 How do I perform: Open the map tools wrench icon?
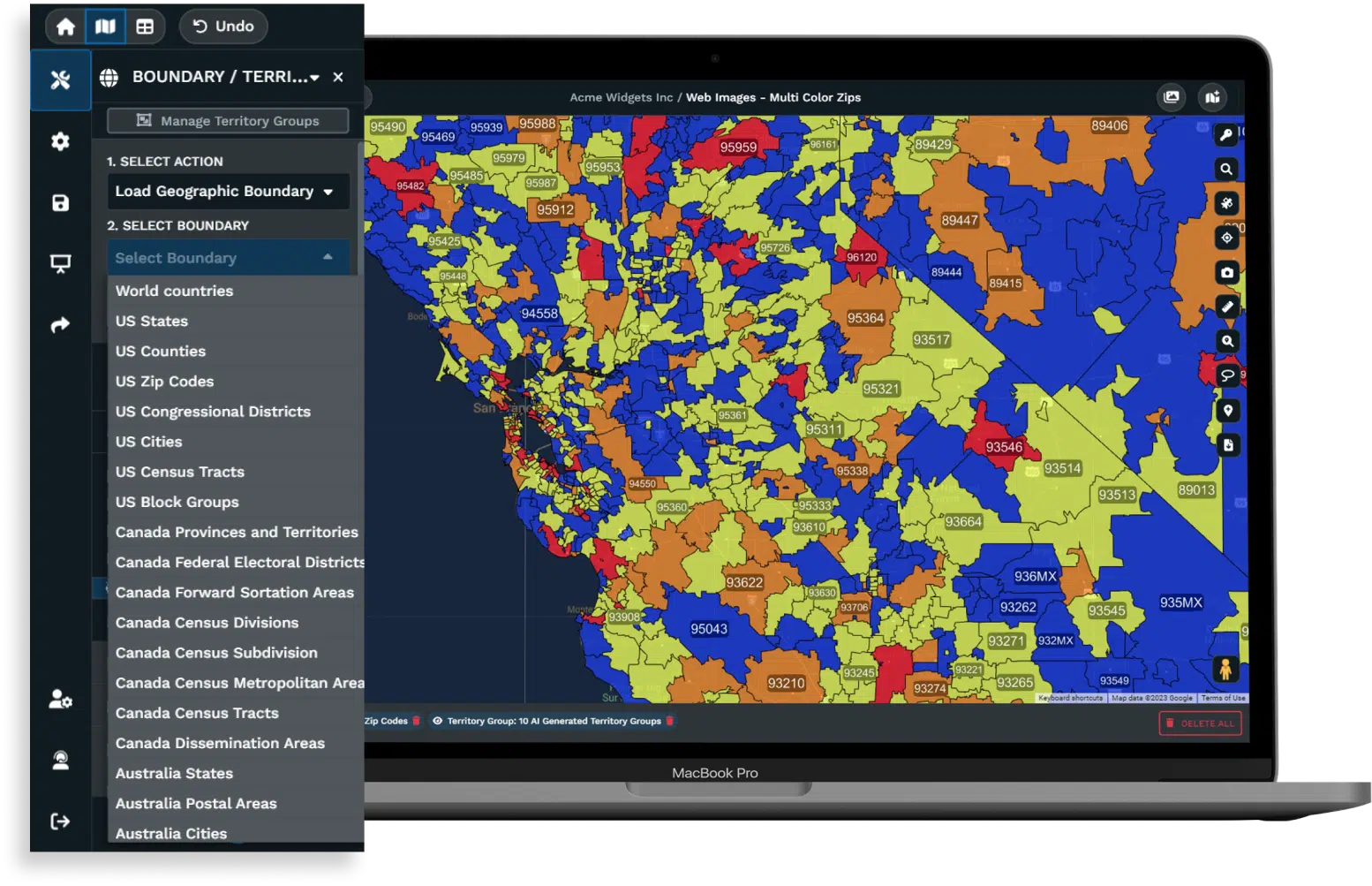click(60, 80)
